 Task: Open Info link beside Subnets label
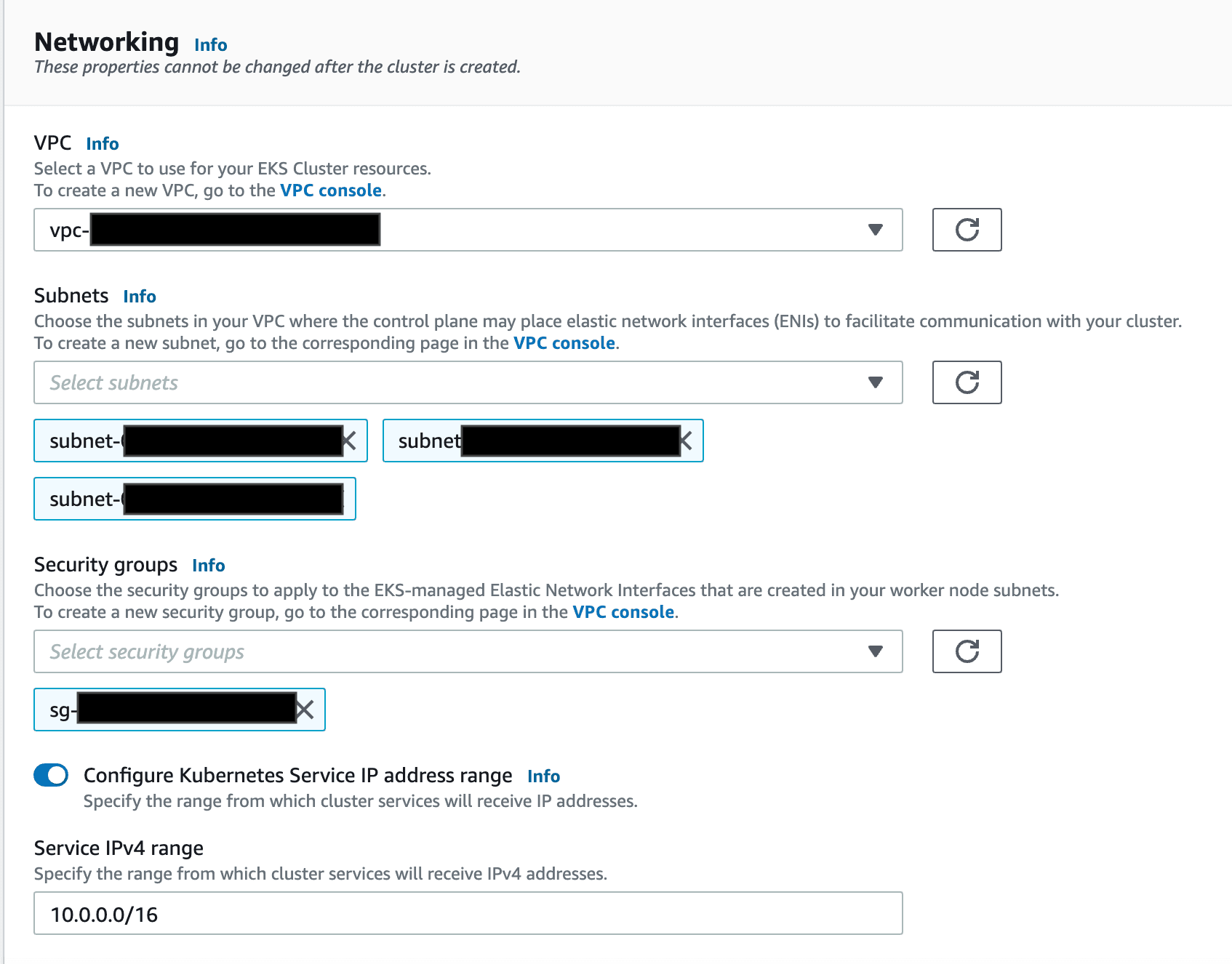(140, 297)
